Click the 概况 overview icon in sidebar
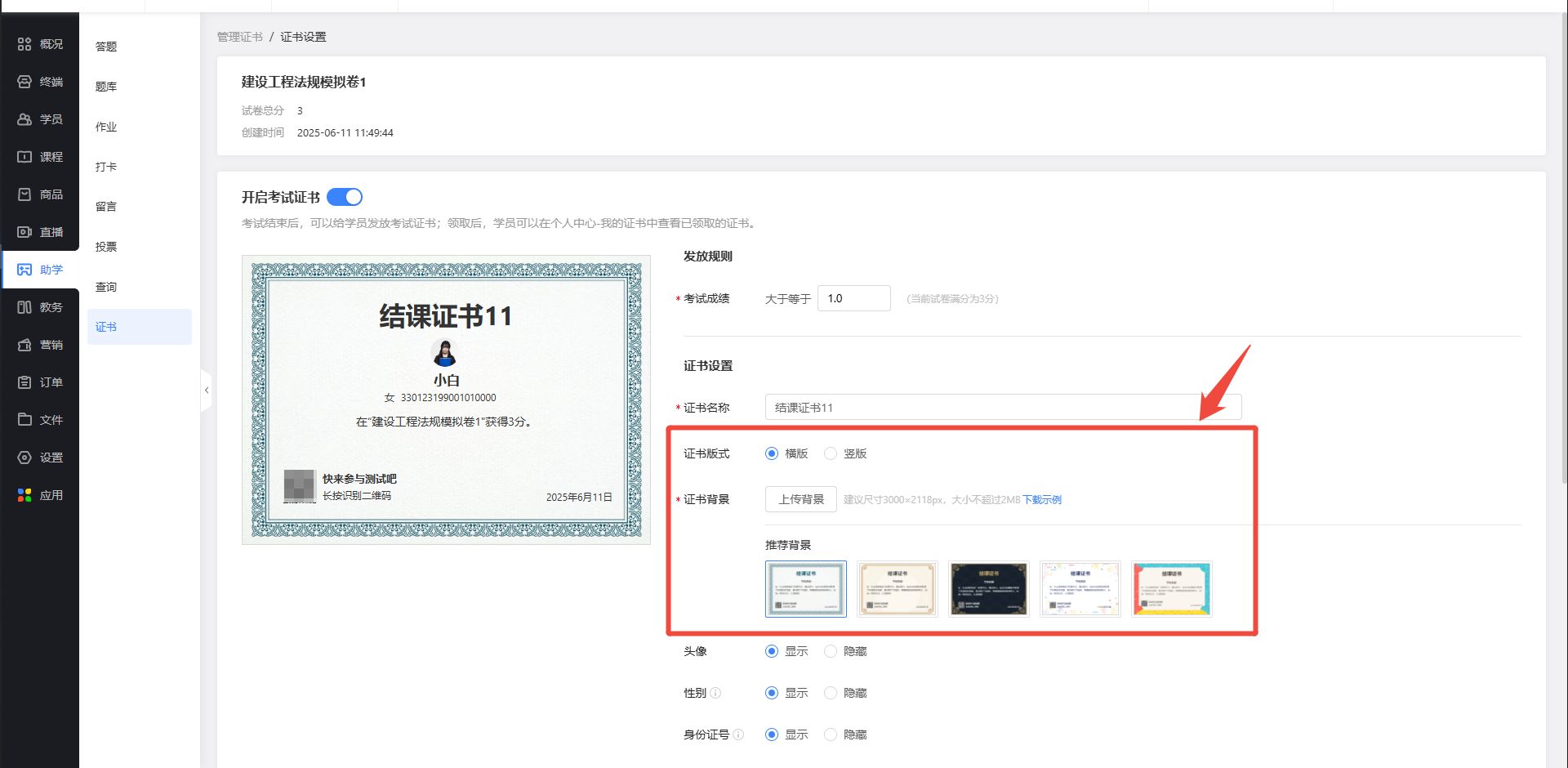The height and width of the screenshot is (768, 1568). point(24,44)
